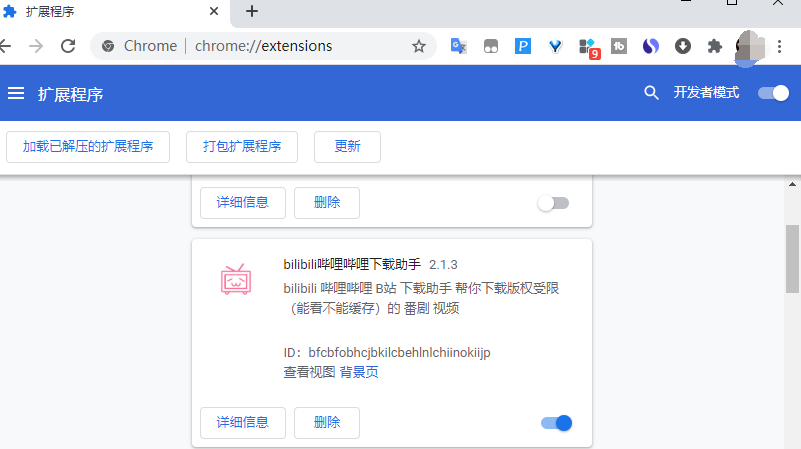The height and width of the screenshot is (449, 801).
Task: Click the Chrome site info icon
Action: 108,46
